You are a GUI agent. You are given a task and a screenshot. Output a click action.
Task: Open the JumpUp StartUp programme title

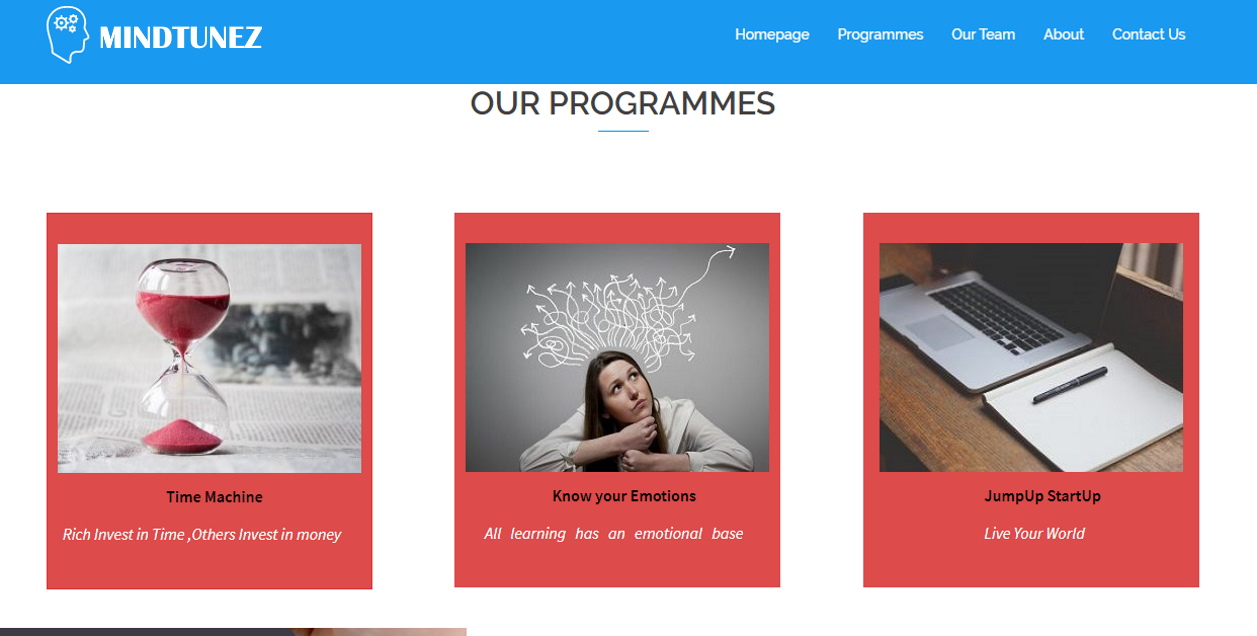coord(1042,496)
